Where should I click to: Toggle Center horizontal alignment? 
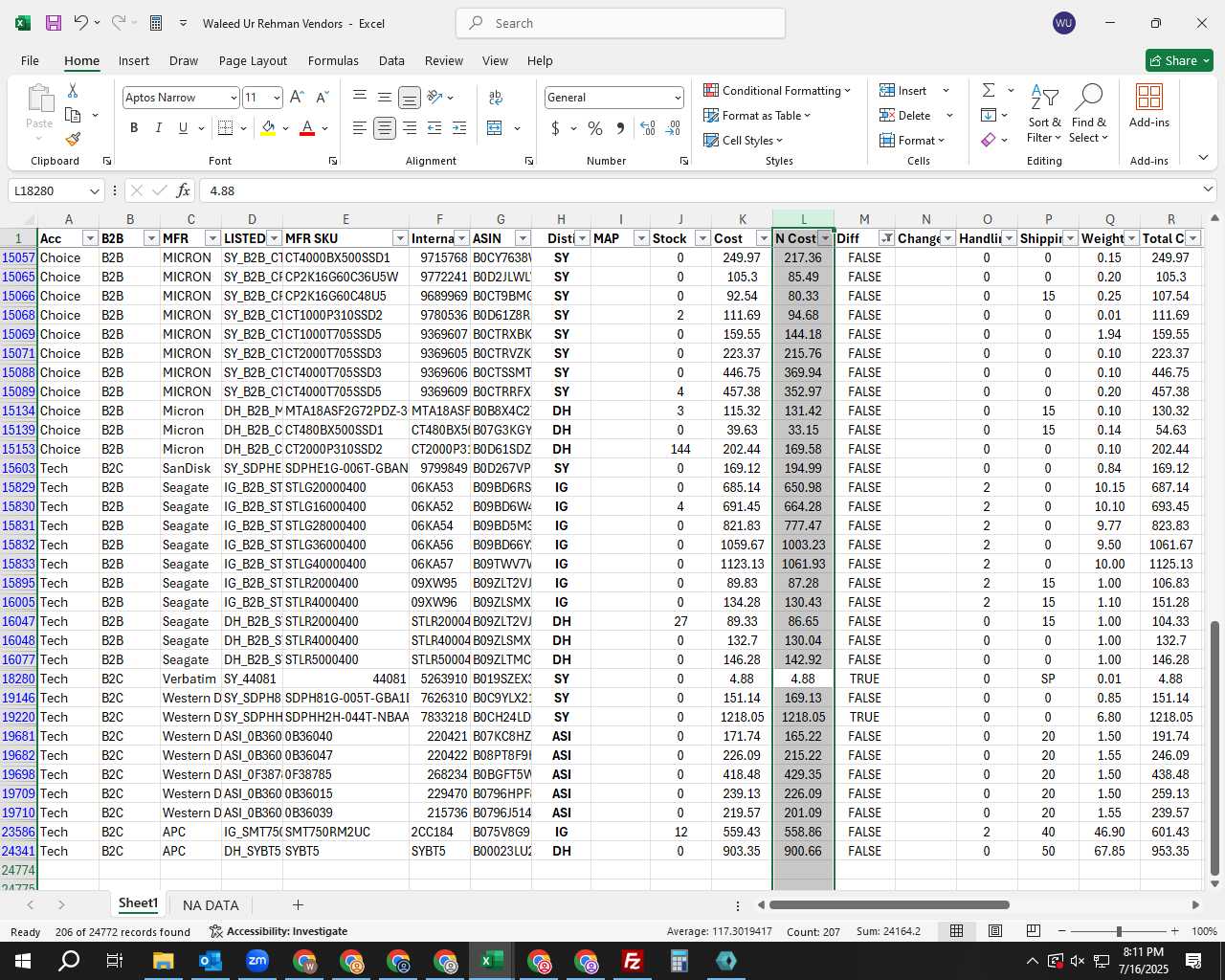tap(384, 128)
